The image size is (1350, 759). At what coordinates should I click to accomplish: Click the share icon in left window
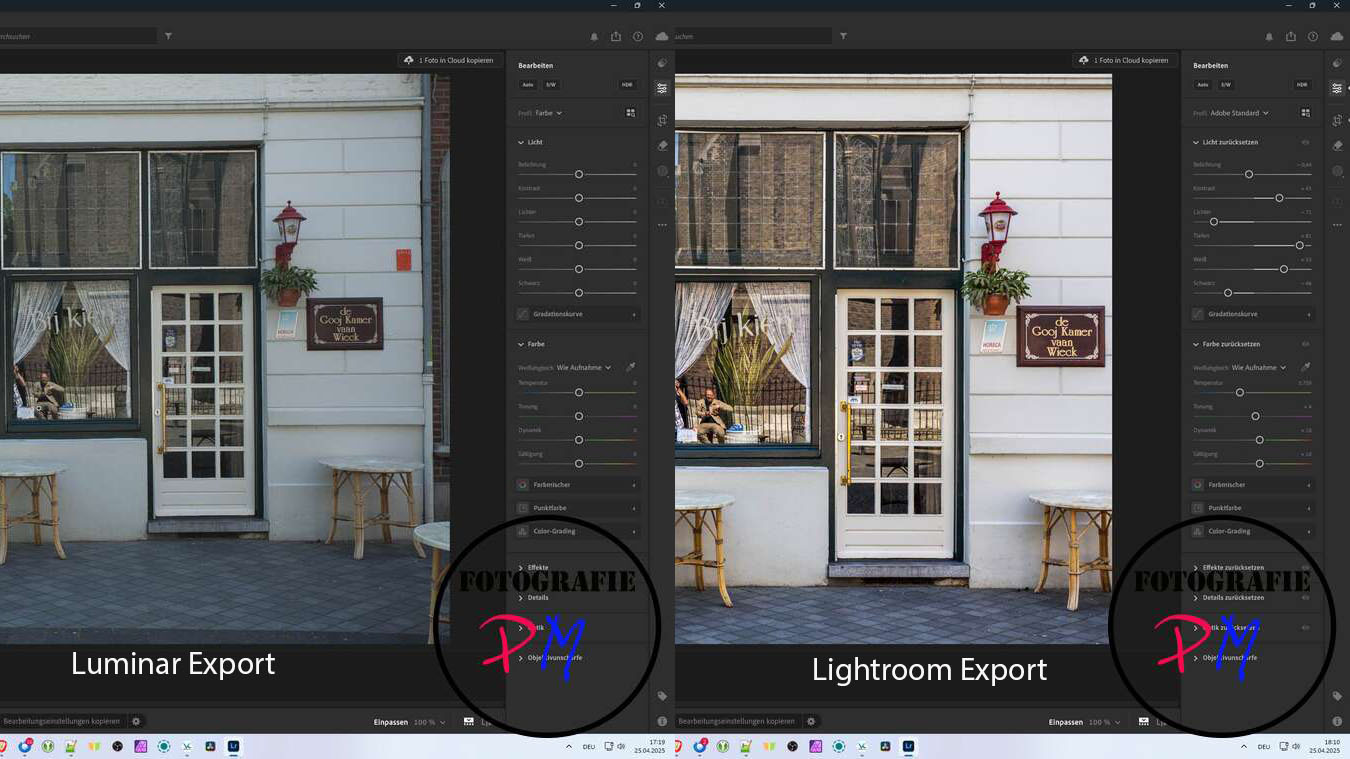tap(616, 36)
